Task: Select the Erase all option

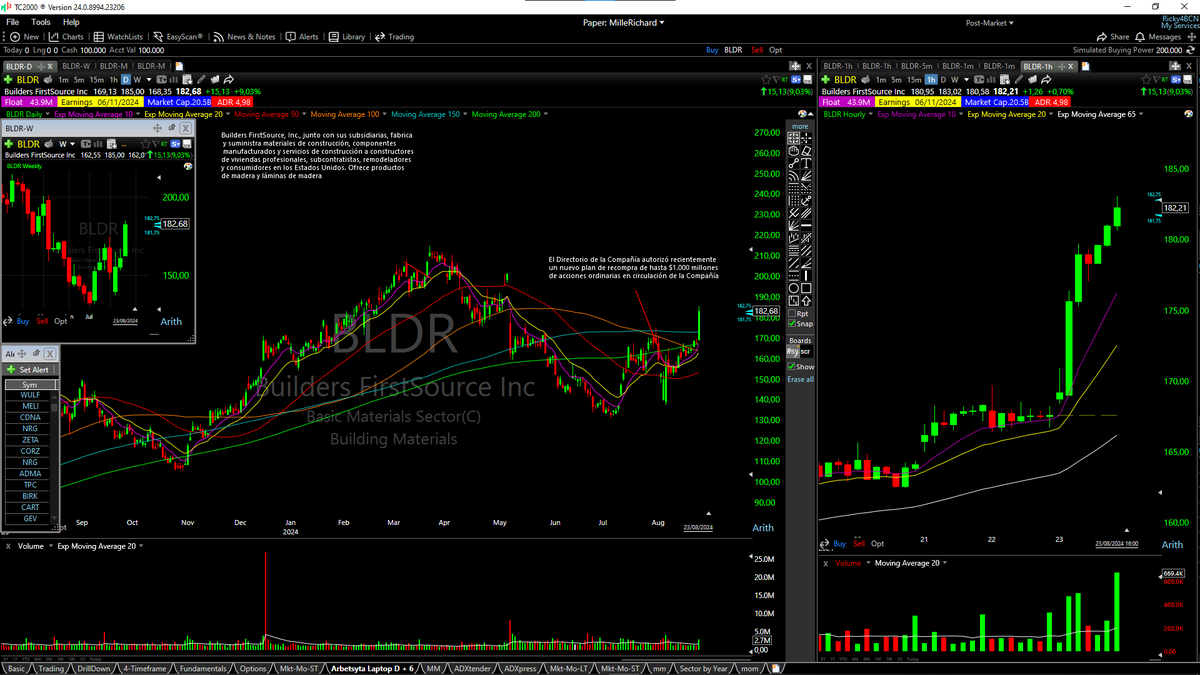Action: [x=801, y=379]
